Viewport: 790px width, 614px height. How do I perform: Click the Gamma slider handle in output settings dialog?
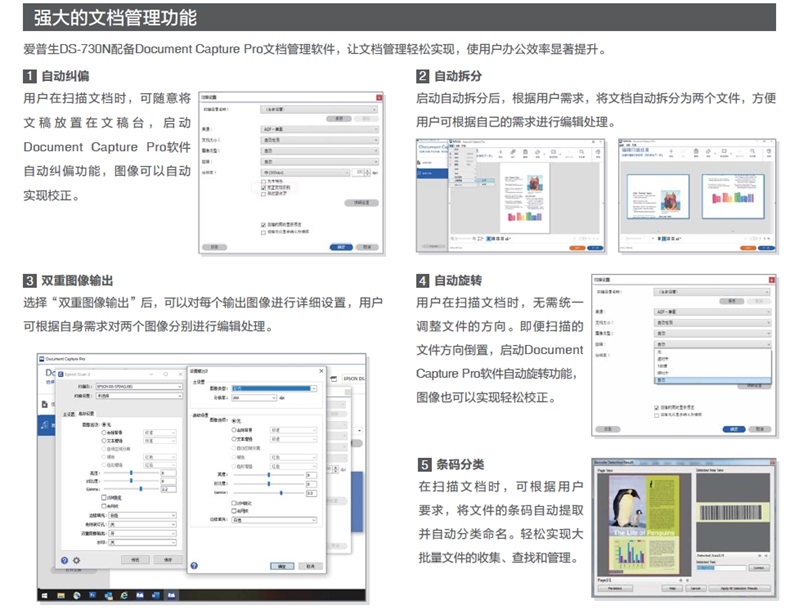coord(281,493)
